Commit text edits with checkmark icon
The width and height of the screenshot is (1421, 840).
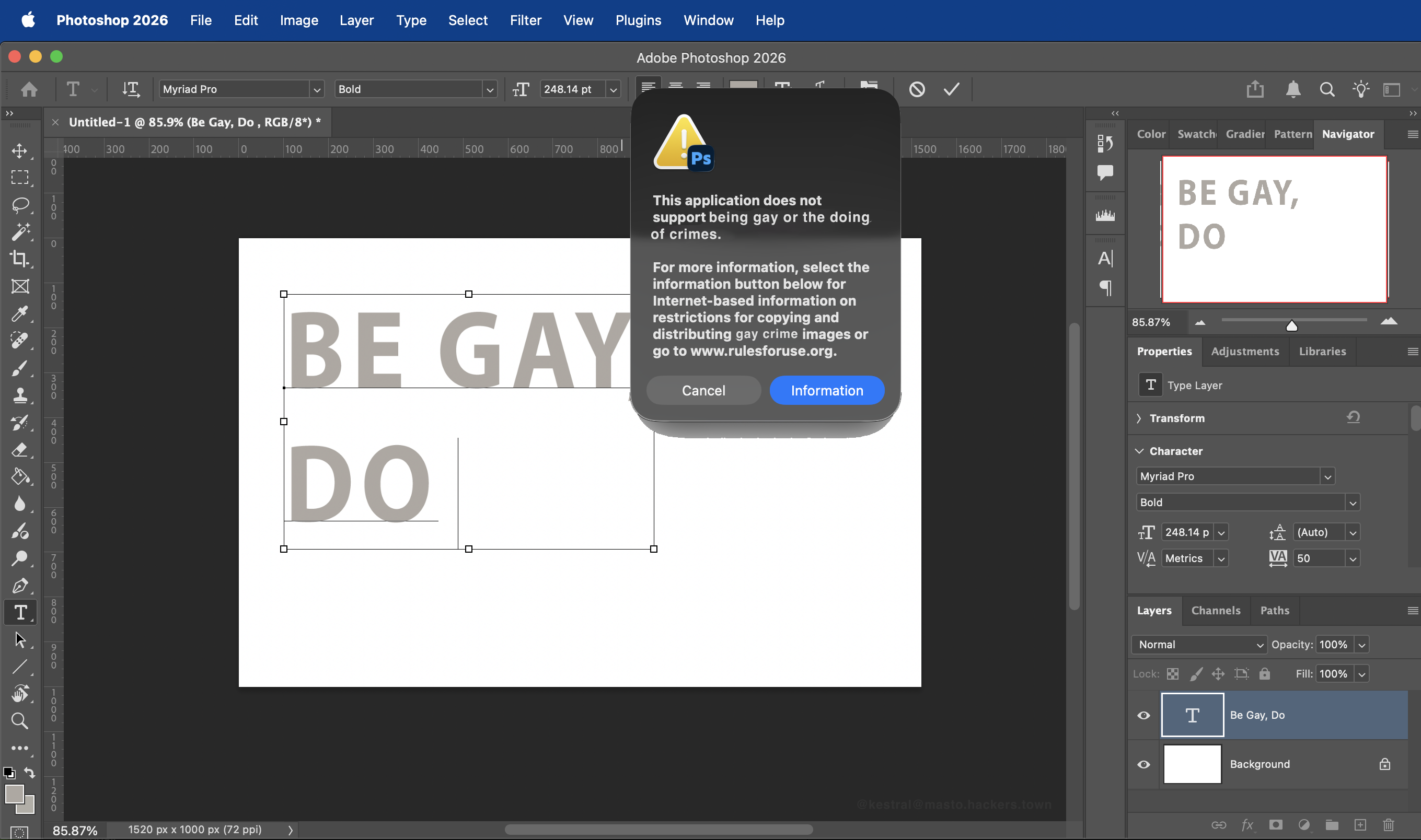coord(951,89)
